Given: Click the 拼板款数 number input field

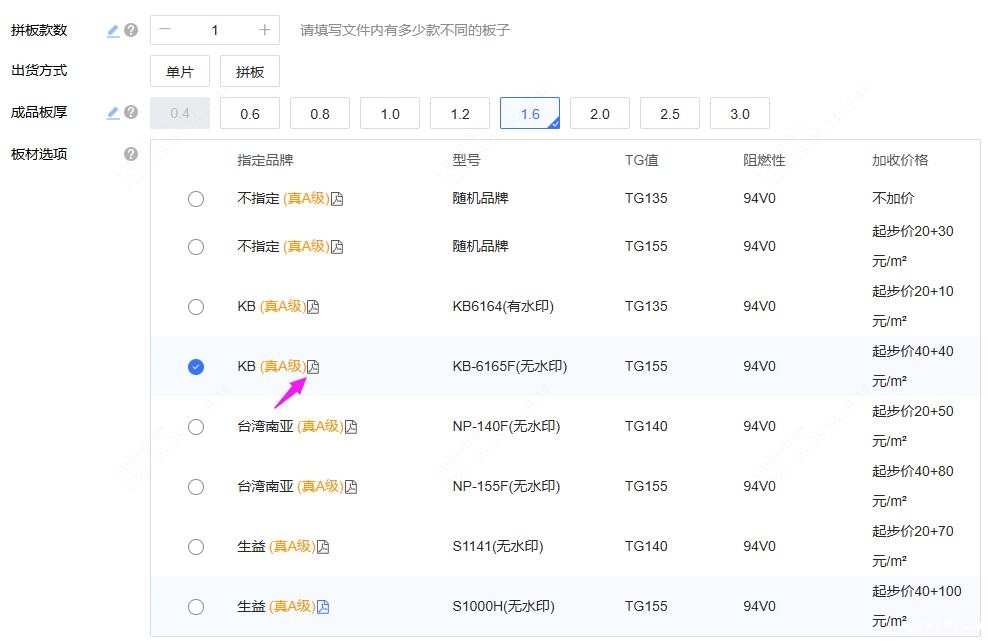Looking at the screenshot, I should [214, 30].
